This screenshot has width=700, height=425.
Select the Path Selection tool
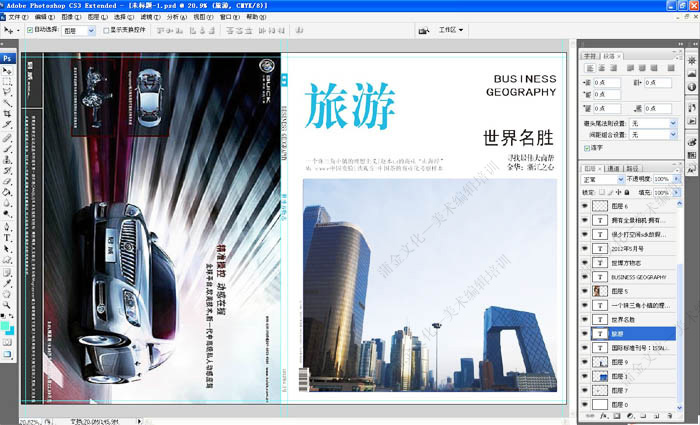[7, 249]
